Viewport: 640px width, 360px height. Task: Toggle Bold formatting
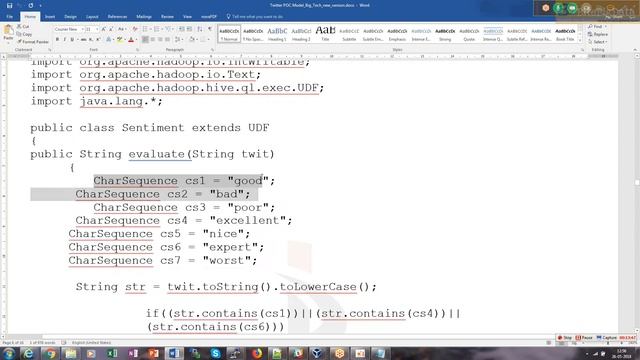pos(57,40)
